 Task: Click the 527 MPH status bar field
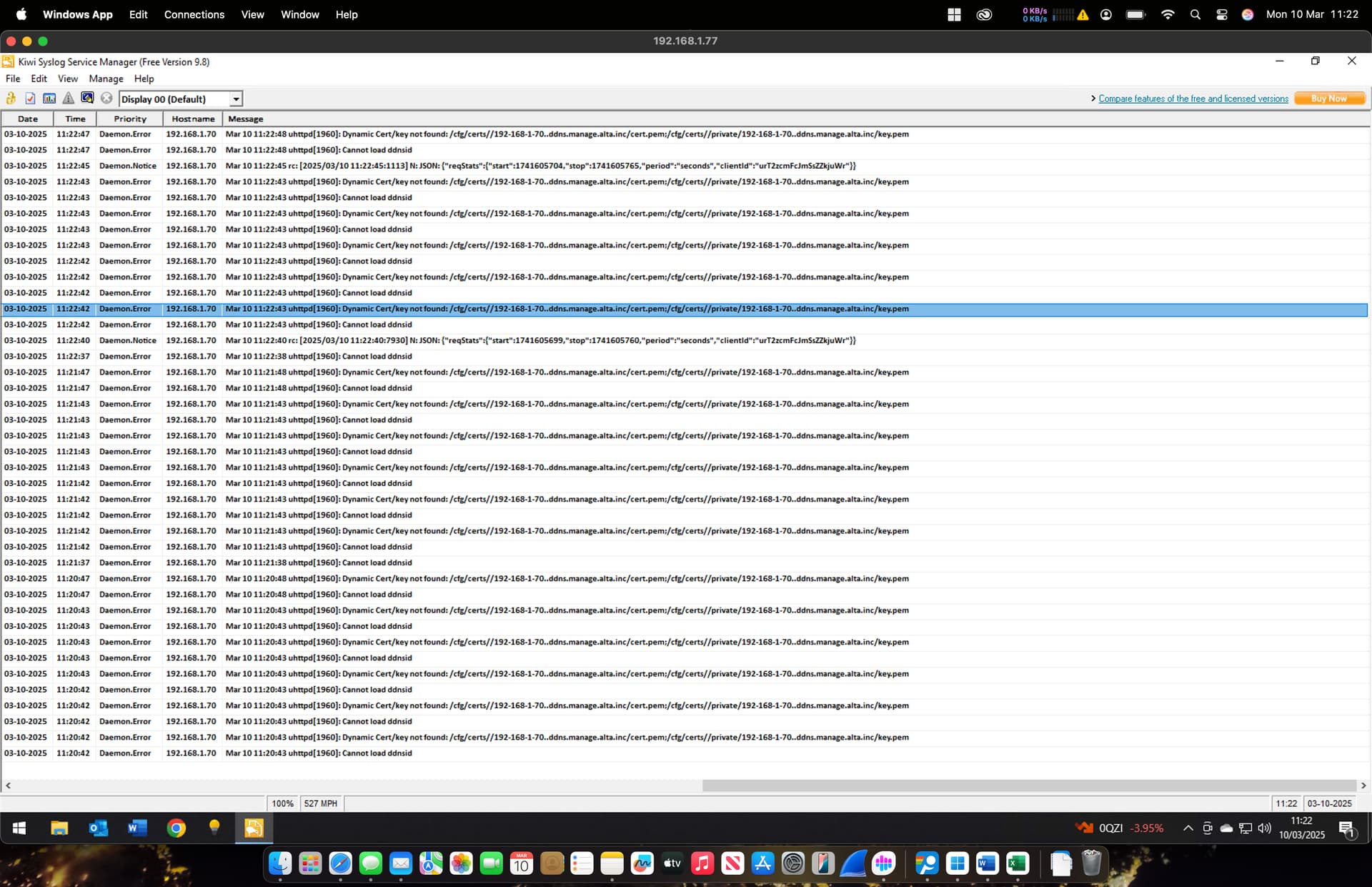pyautogui.click(x=321, y=803)
